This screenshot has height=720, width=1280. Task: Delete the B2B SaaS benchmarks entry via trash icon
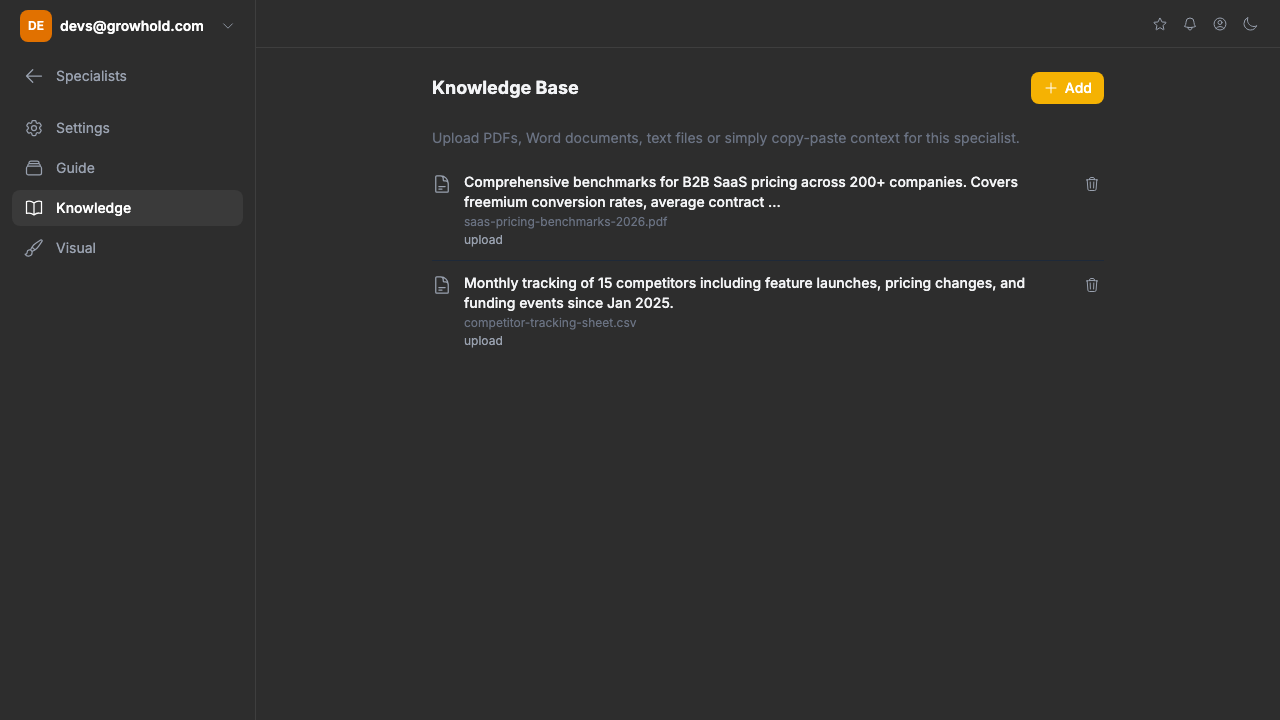coord(1091,184)
